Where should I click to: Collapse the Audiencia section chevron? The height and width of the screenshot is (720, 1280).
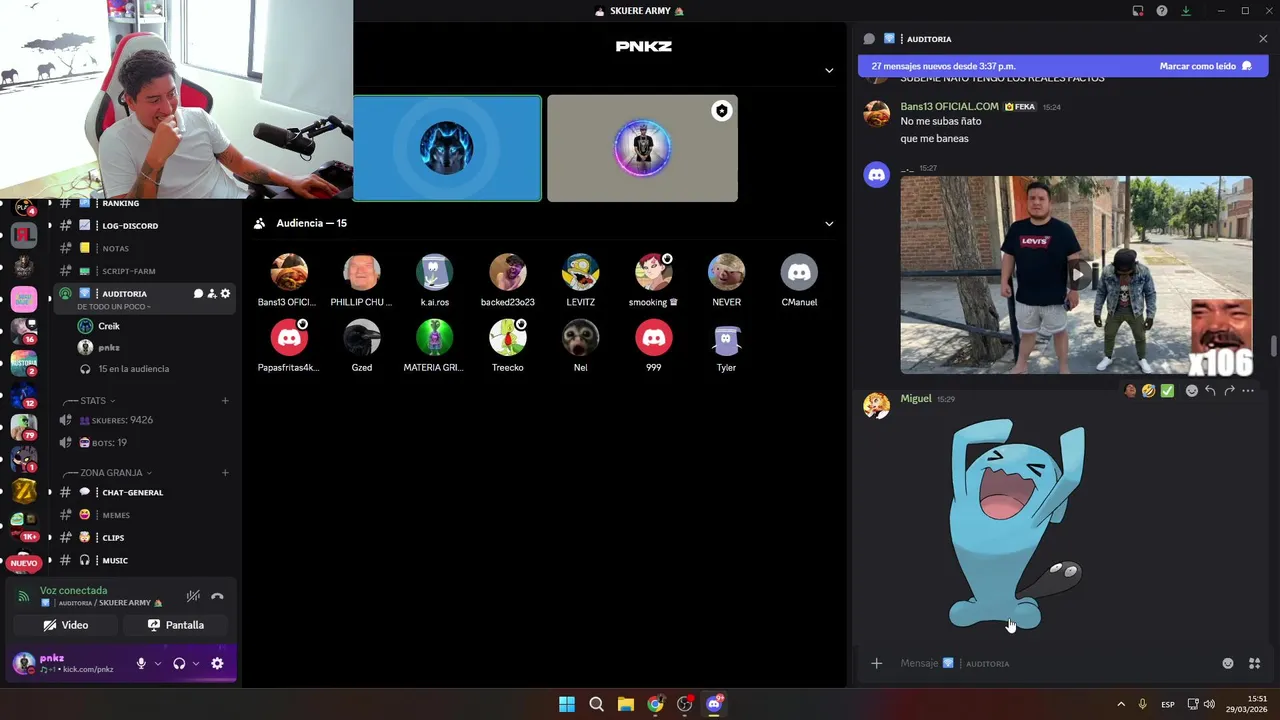coord(829,224)
